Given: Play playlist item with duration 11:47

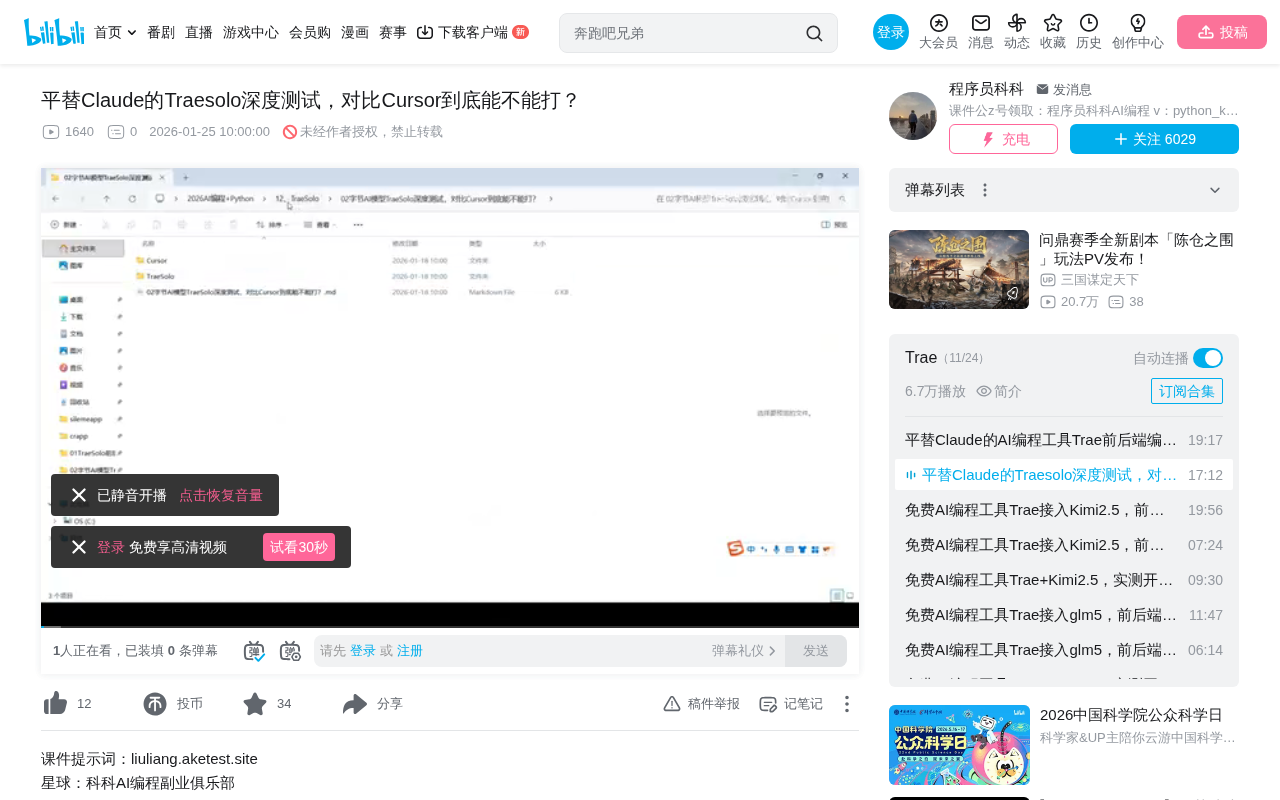Looking at the screenshot, I should 1064,615.
